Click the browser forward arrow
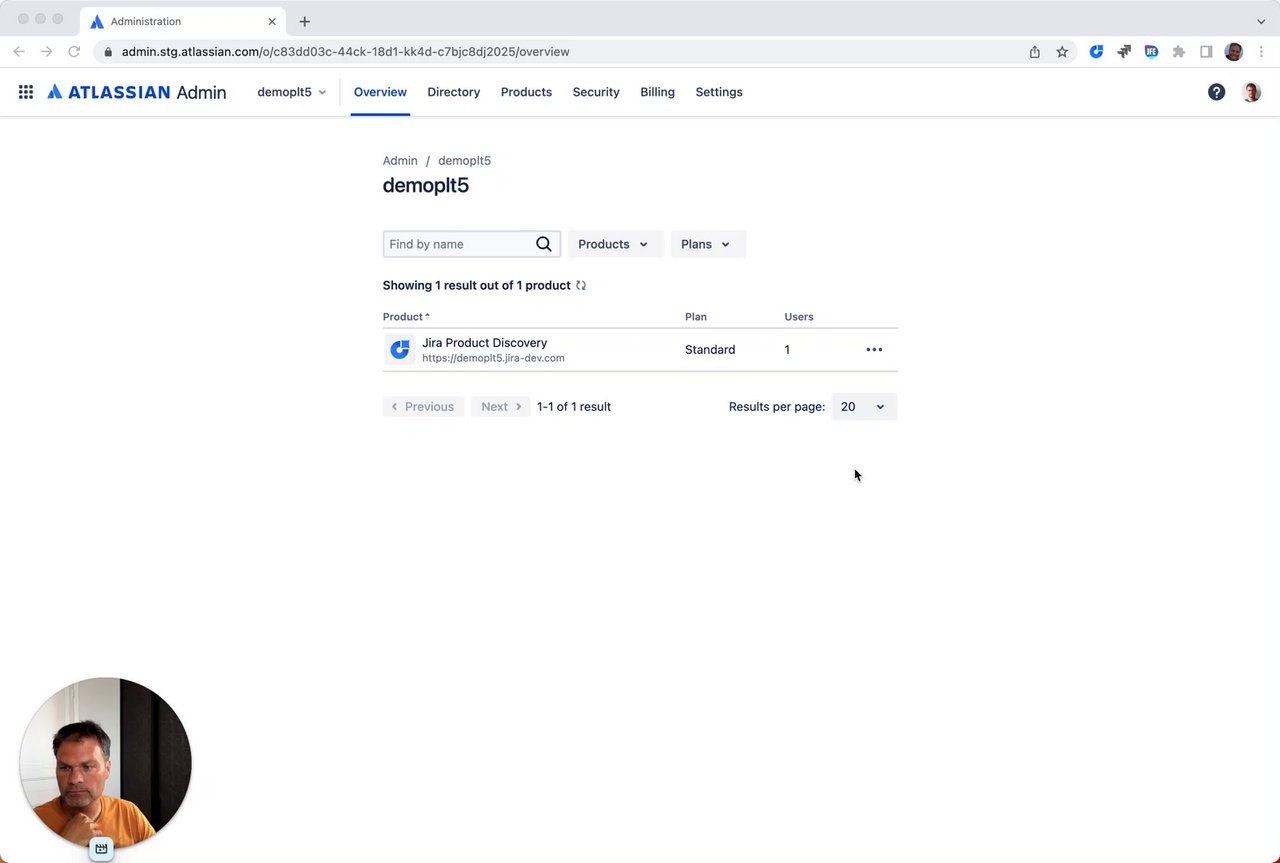The image size is (1280, 863). point(46,51)
